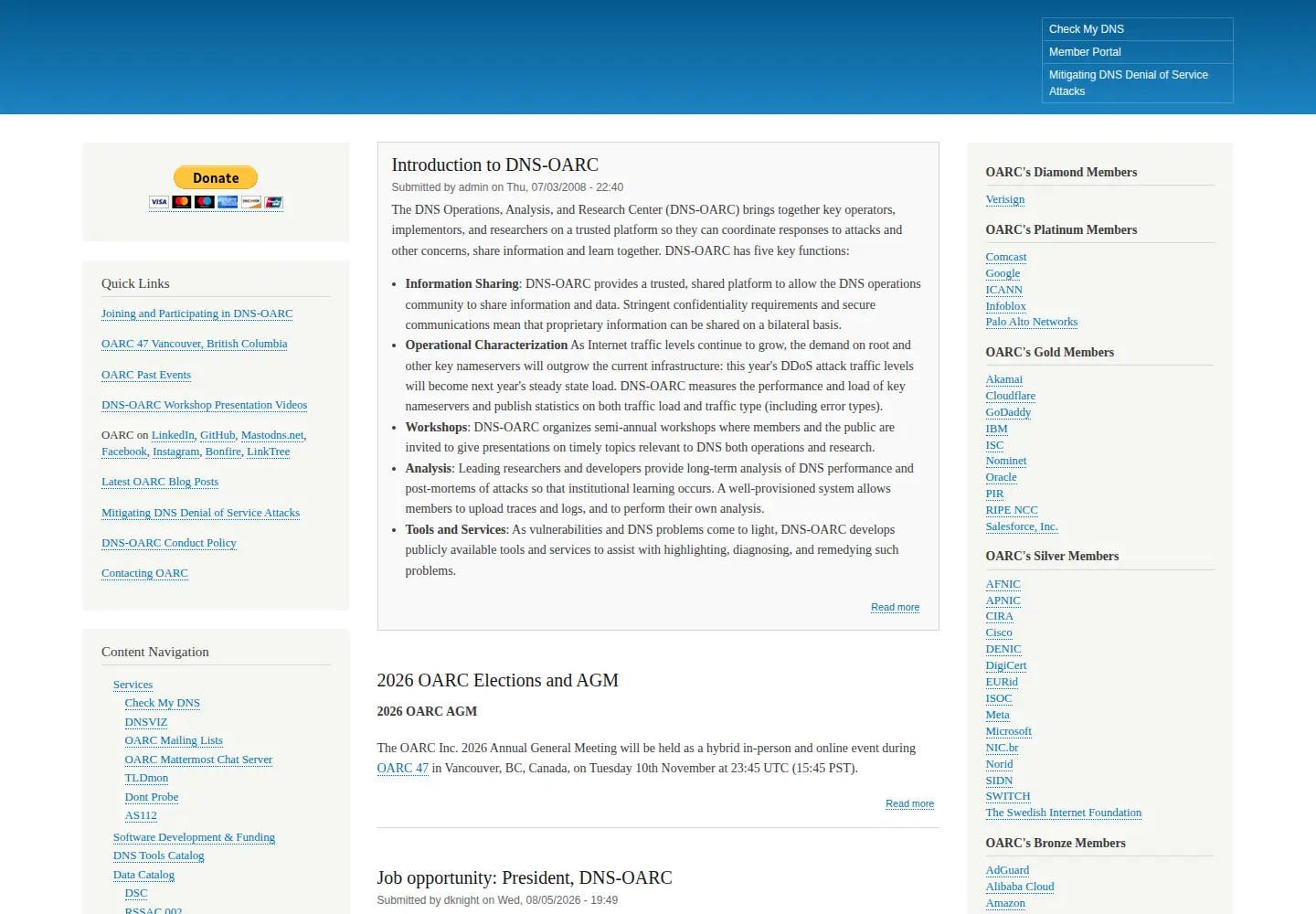View Latest OARC Blog Posts
The height and width of the screenshot is (914, 1316).
coord(160,482)
